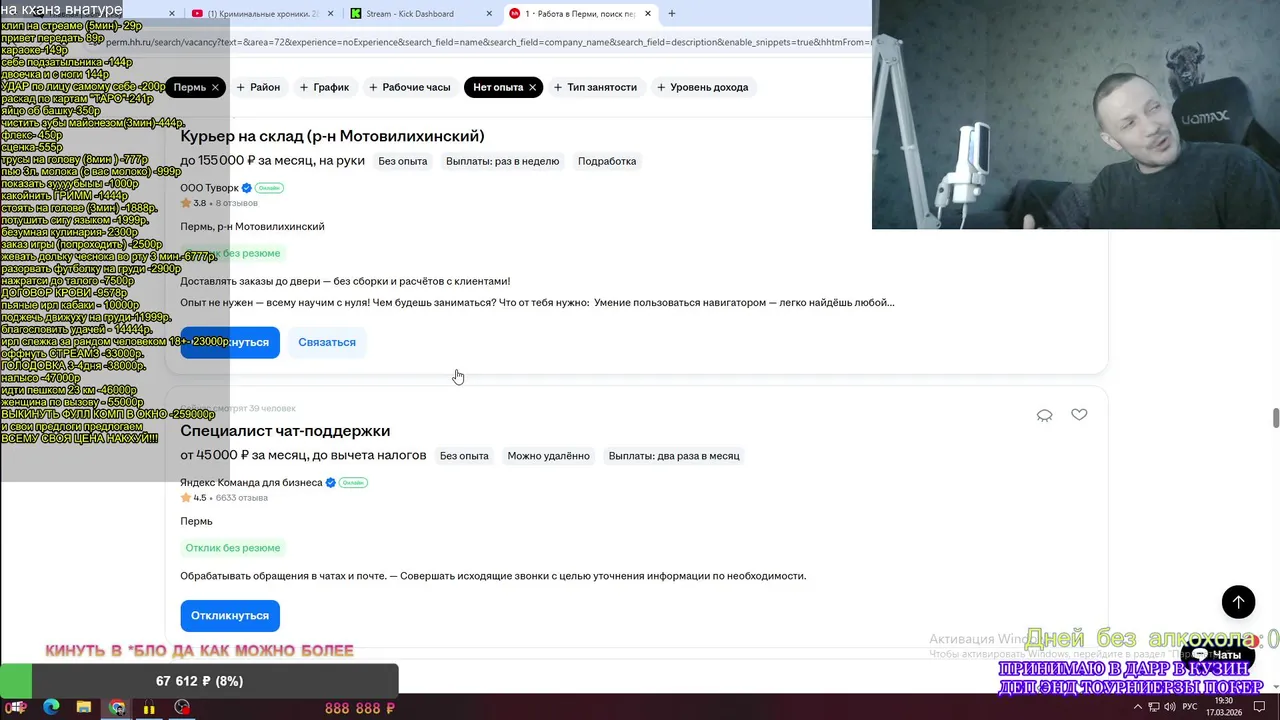Click the yellow app icon in the taskbar
This screenshot has height=720, width=1280.
[149, 708]
